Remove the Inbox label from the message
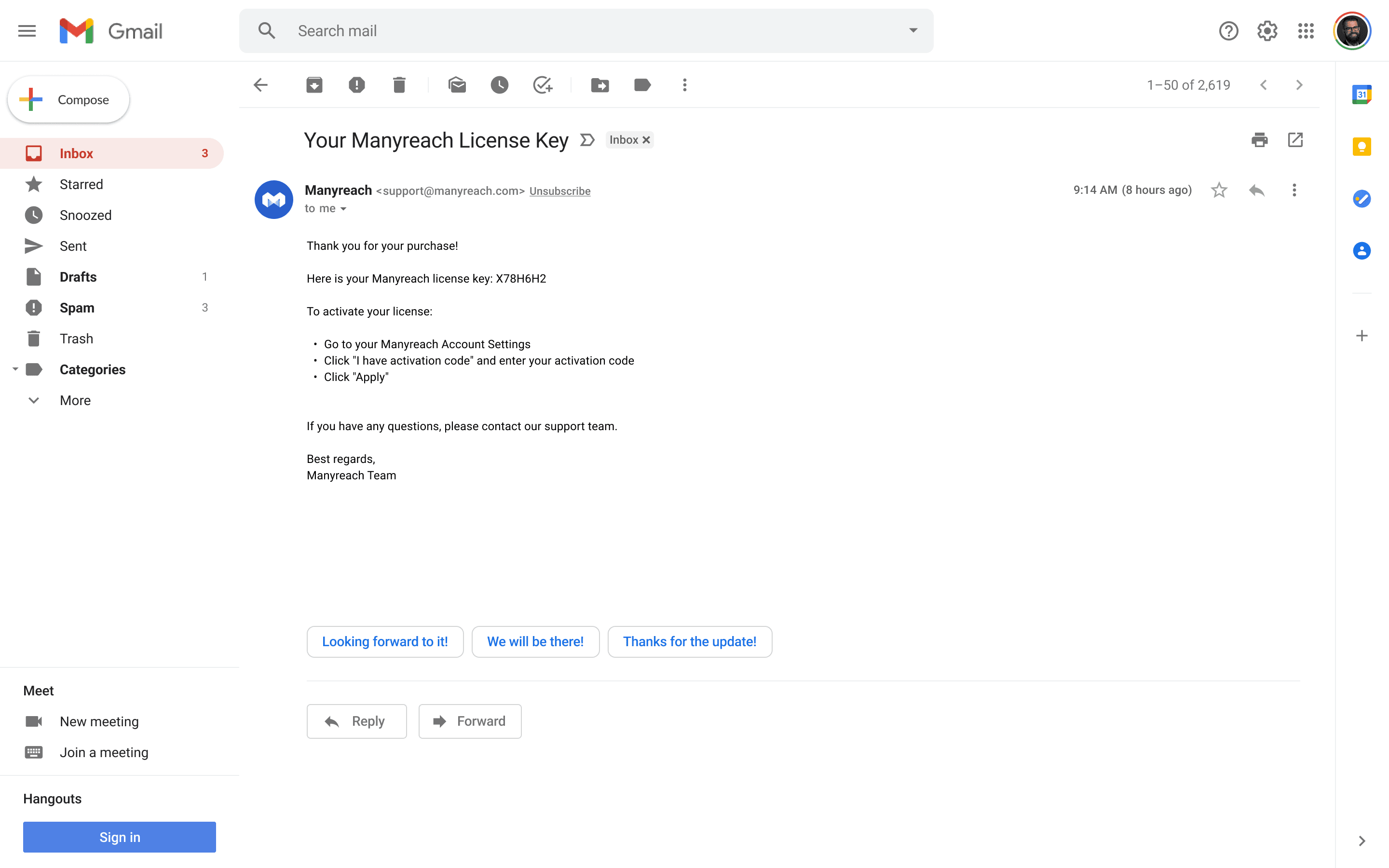The width and height of the screenshot is (1389, 868). pos(646,140)
